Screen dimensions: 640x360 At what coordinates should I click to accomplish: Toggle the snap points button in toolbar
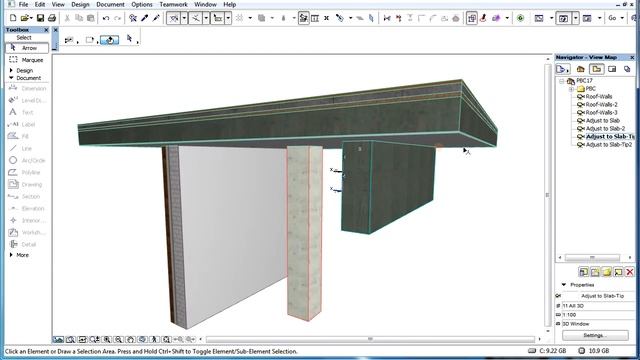point(196,18)
